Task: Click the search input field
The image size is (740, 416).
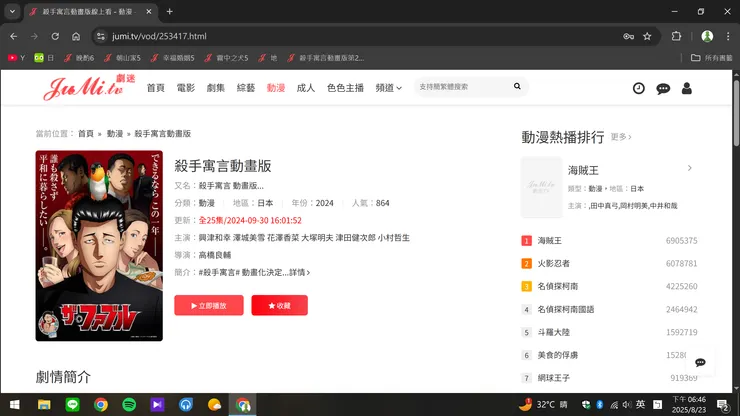Action: (462, 87)
